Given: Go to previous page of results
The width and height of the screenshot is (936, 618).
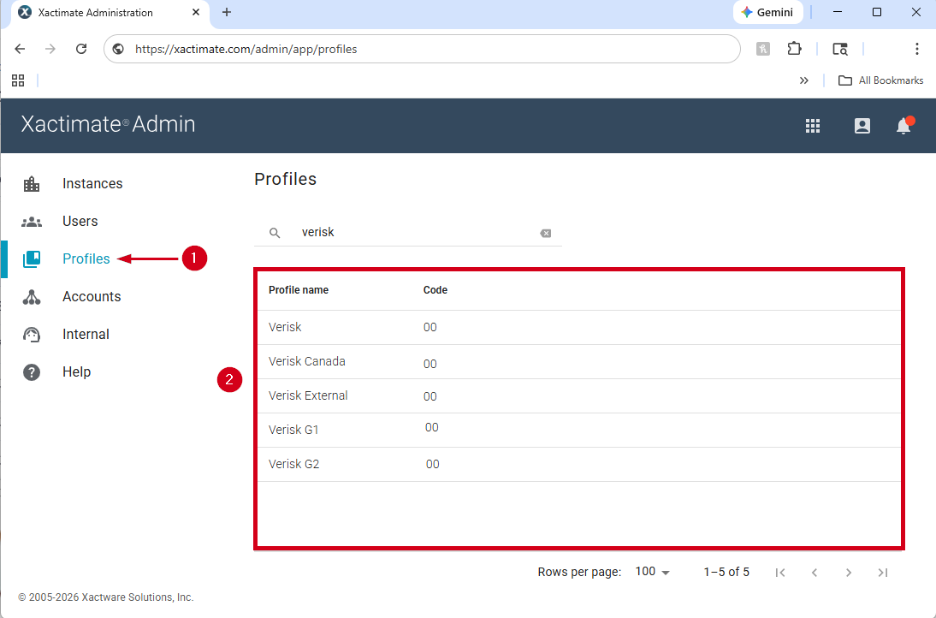Looking at the screenshot, I should [814, 573].
